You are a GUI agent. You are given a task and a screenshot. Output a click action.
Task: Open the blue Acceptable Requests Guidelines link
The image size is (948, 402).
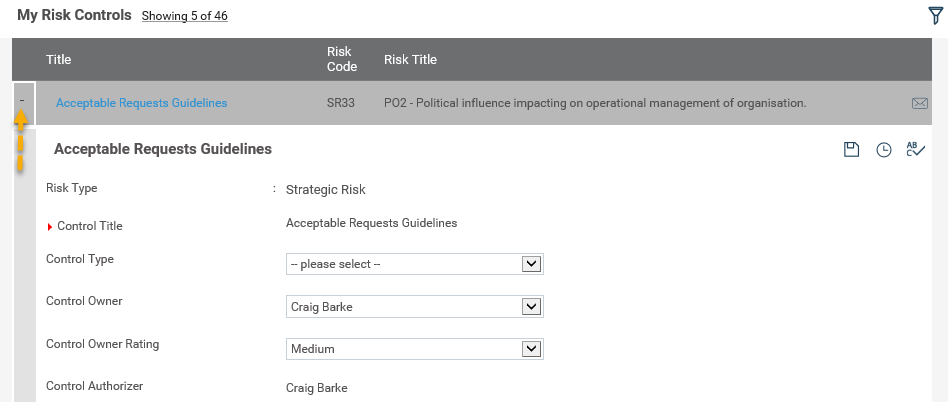click(x=141, y=103)
